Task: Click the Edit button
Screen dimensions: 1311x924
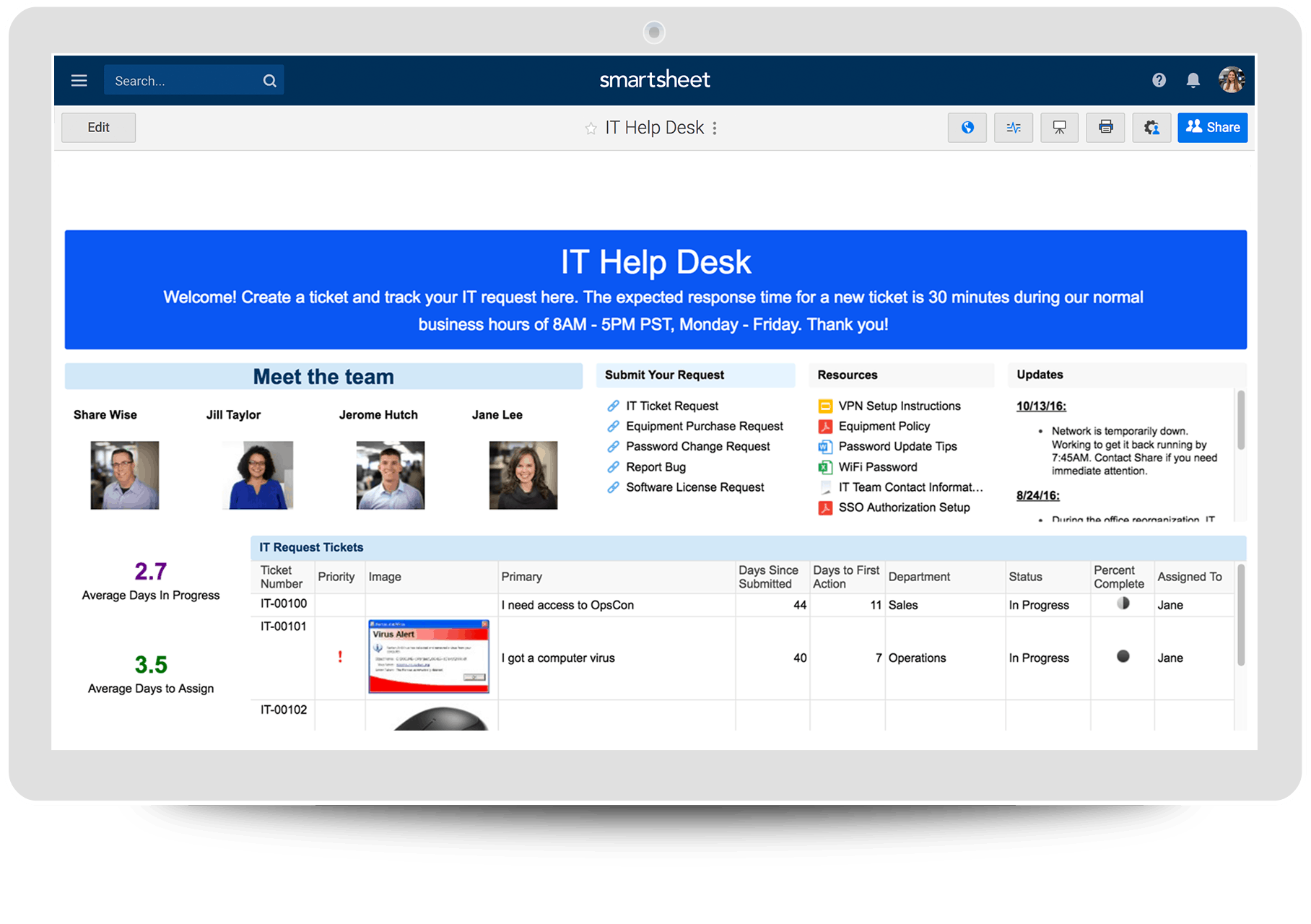Action: point(98,128)
